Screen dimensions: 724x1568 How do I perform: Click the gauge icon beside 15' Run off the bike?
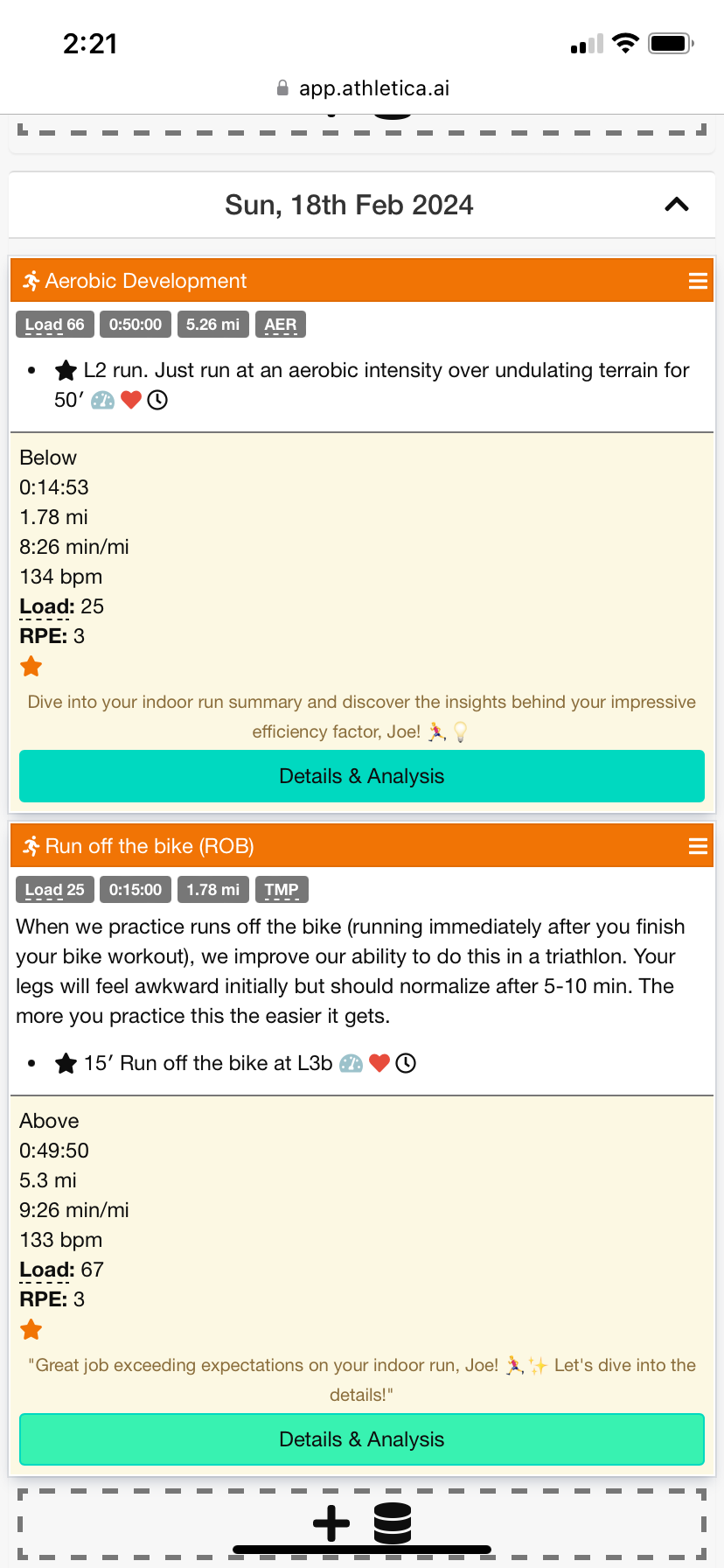(x=352, y=1064)
